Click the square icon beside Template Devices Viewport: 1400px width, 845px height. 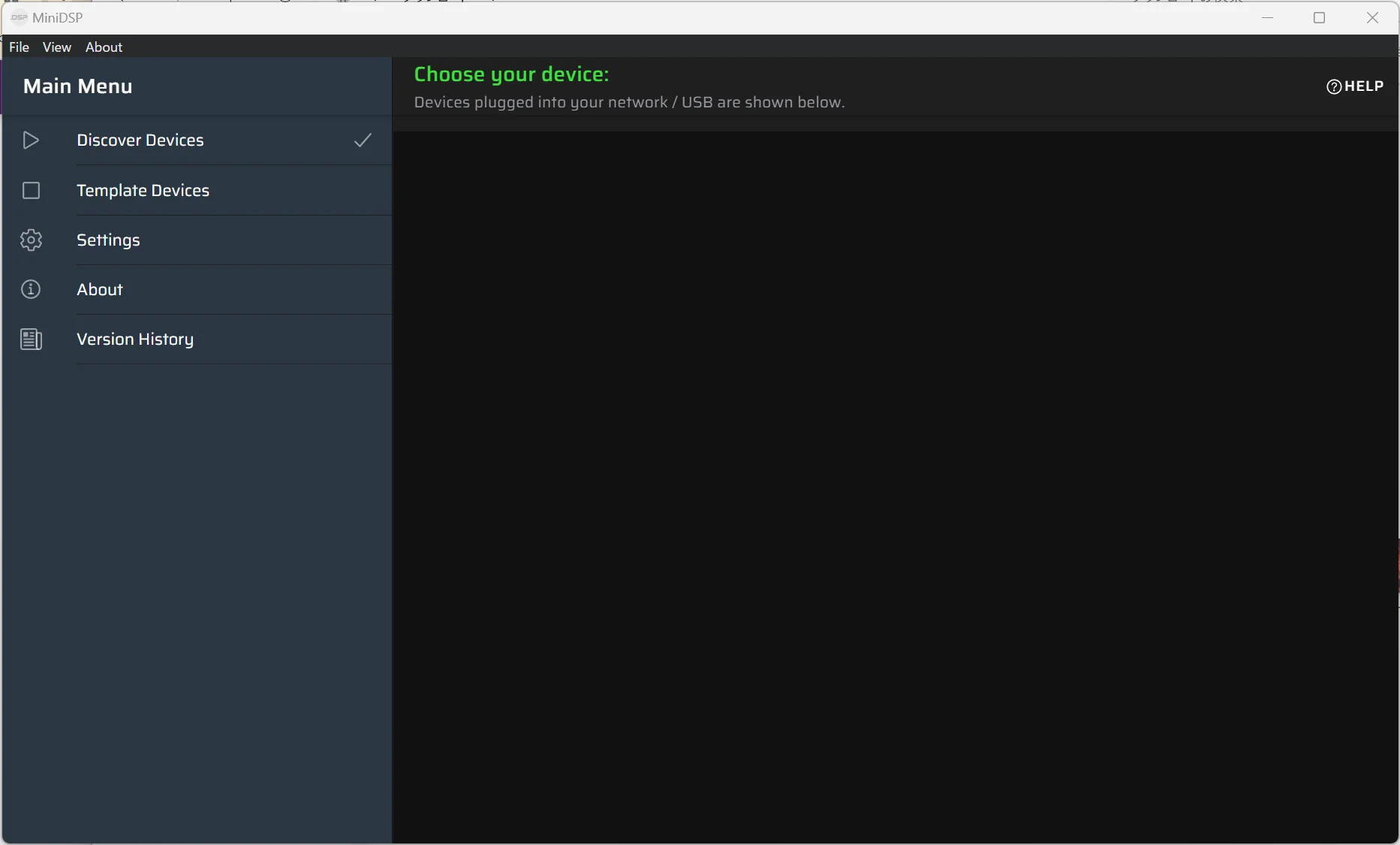coord(31,191)
